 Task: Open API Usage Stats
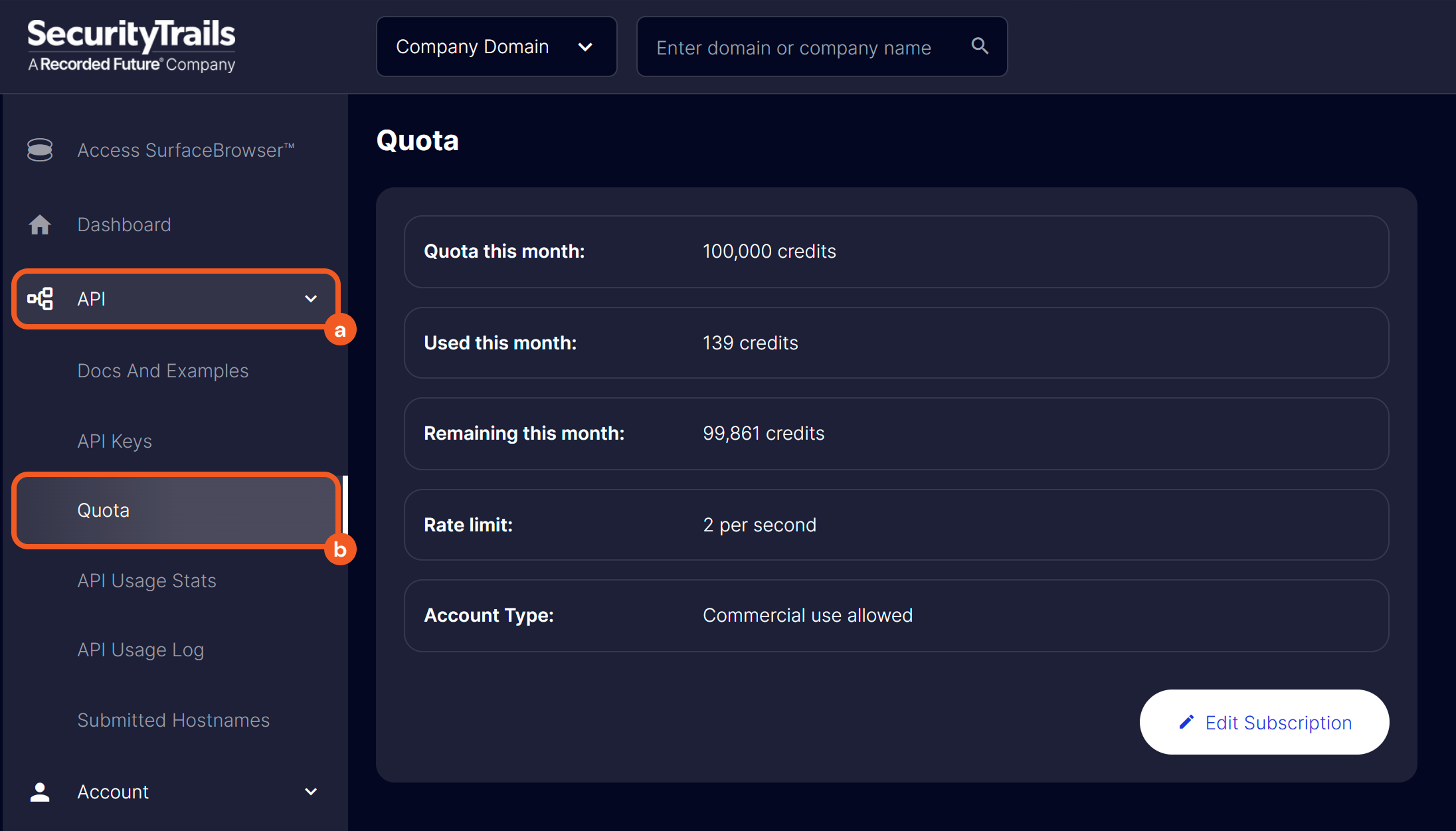point(147,581)
